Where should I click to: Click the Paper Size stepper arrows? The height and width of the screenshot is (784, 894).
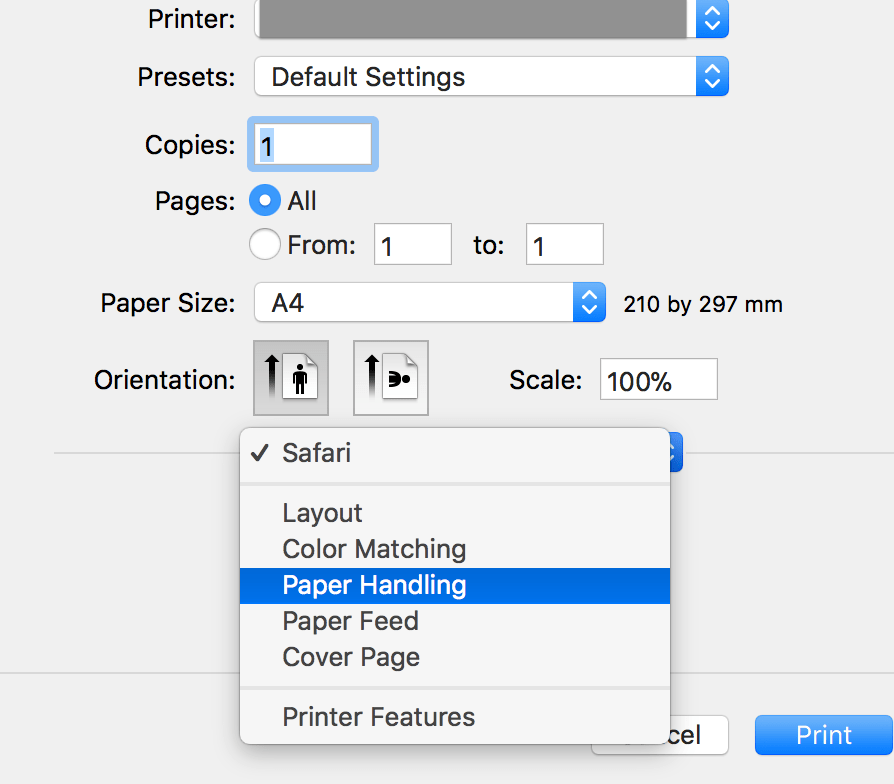(589, 302)
